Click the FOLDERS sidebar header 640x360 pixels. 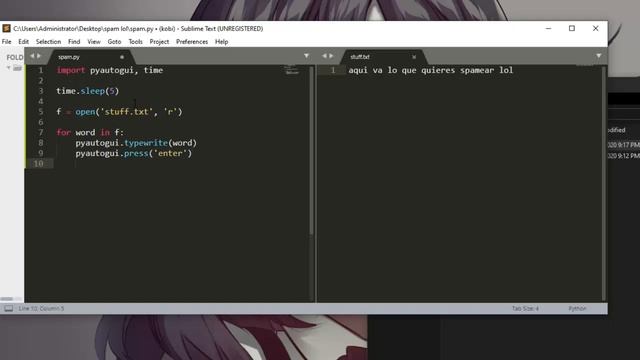[x=15, y=57]
